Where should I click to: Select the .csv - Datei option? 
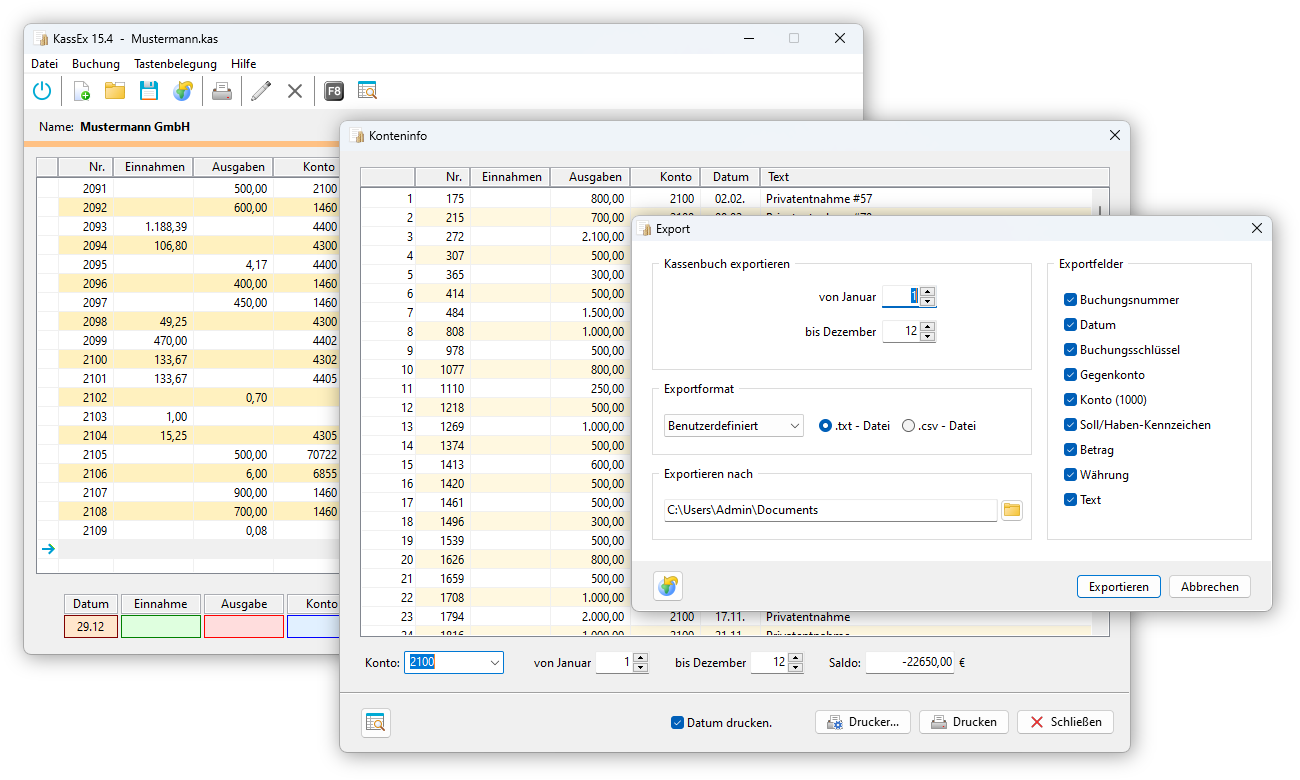[x=909, y=426]
